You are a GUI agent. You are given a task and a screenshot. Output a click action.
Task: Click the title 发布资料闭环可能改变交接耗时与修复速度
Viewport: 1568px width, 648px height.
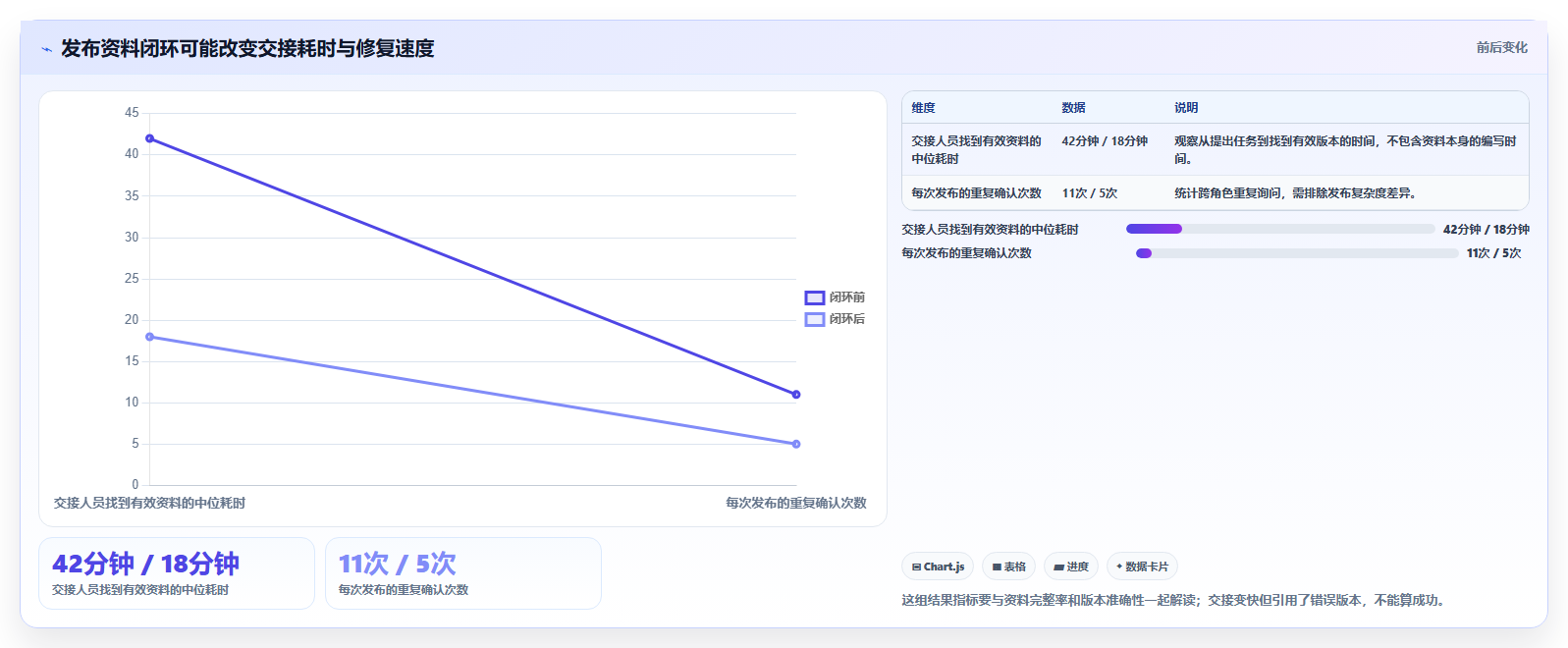point(247,48)
